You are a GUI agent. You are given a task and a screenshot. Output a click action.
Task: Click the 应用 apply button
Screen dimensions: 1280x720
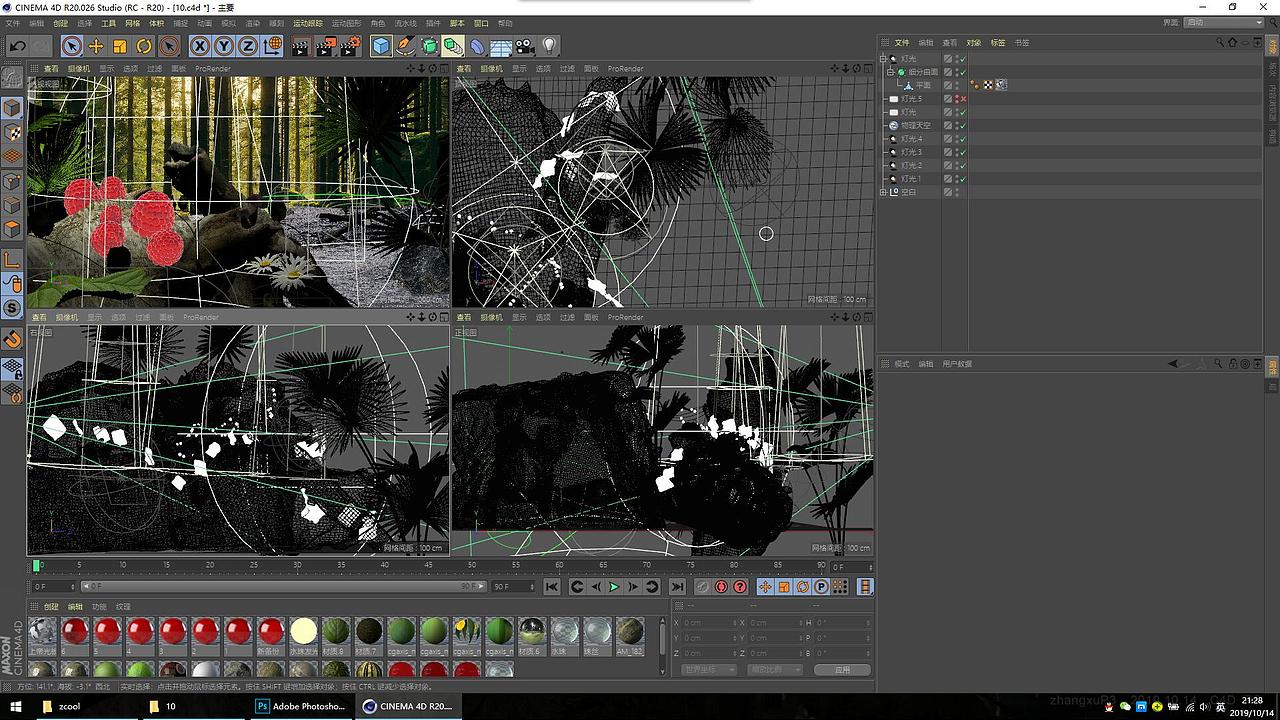coord(842,669)
